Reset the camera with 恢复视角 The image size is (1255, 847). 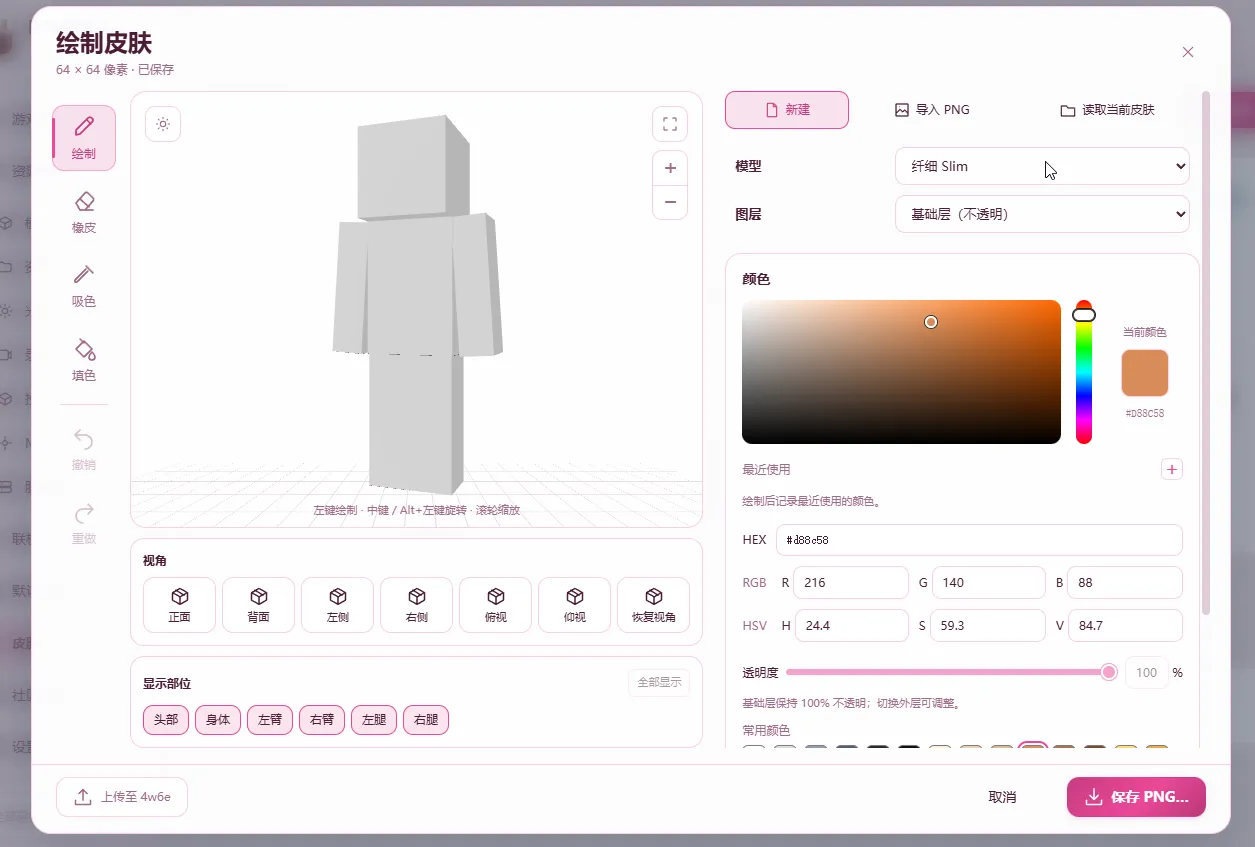(x=654, y=605)
